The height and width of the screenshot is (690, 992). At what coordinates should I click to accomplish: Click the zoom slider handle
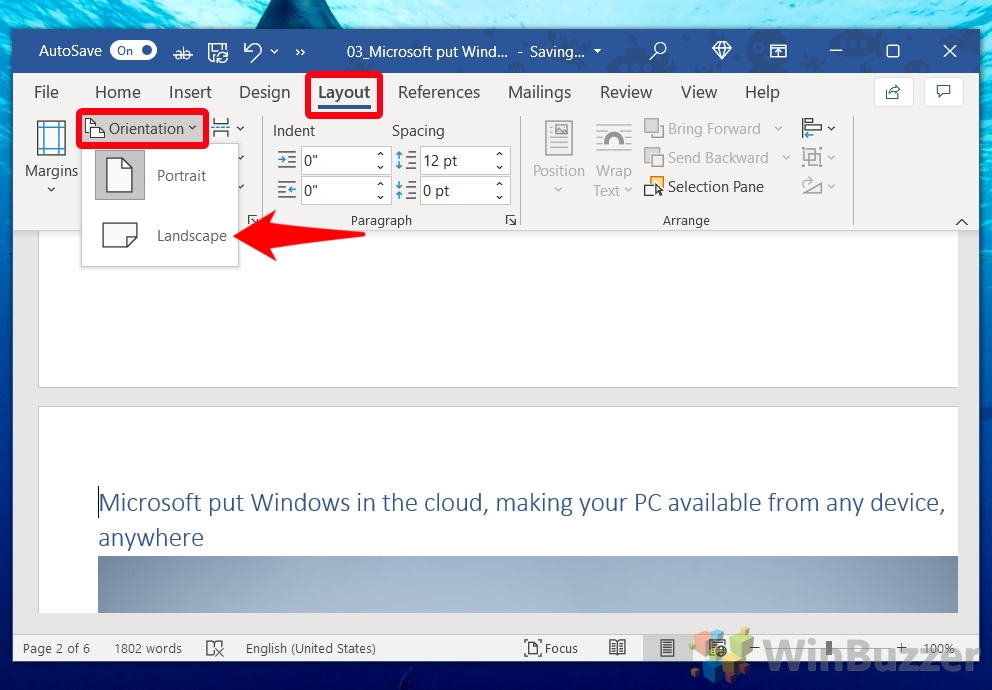pyautogui.click(x=828, y=648)
